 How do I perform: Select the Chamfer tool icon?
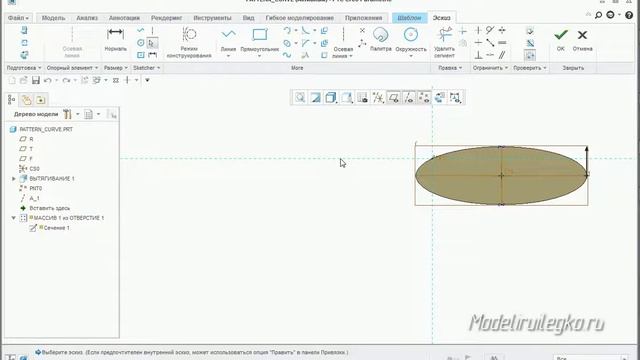click(x=305, y=43)
